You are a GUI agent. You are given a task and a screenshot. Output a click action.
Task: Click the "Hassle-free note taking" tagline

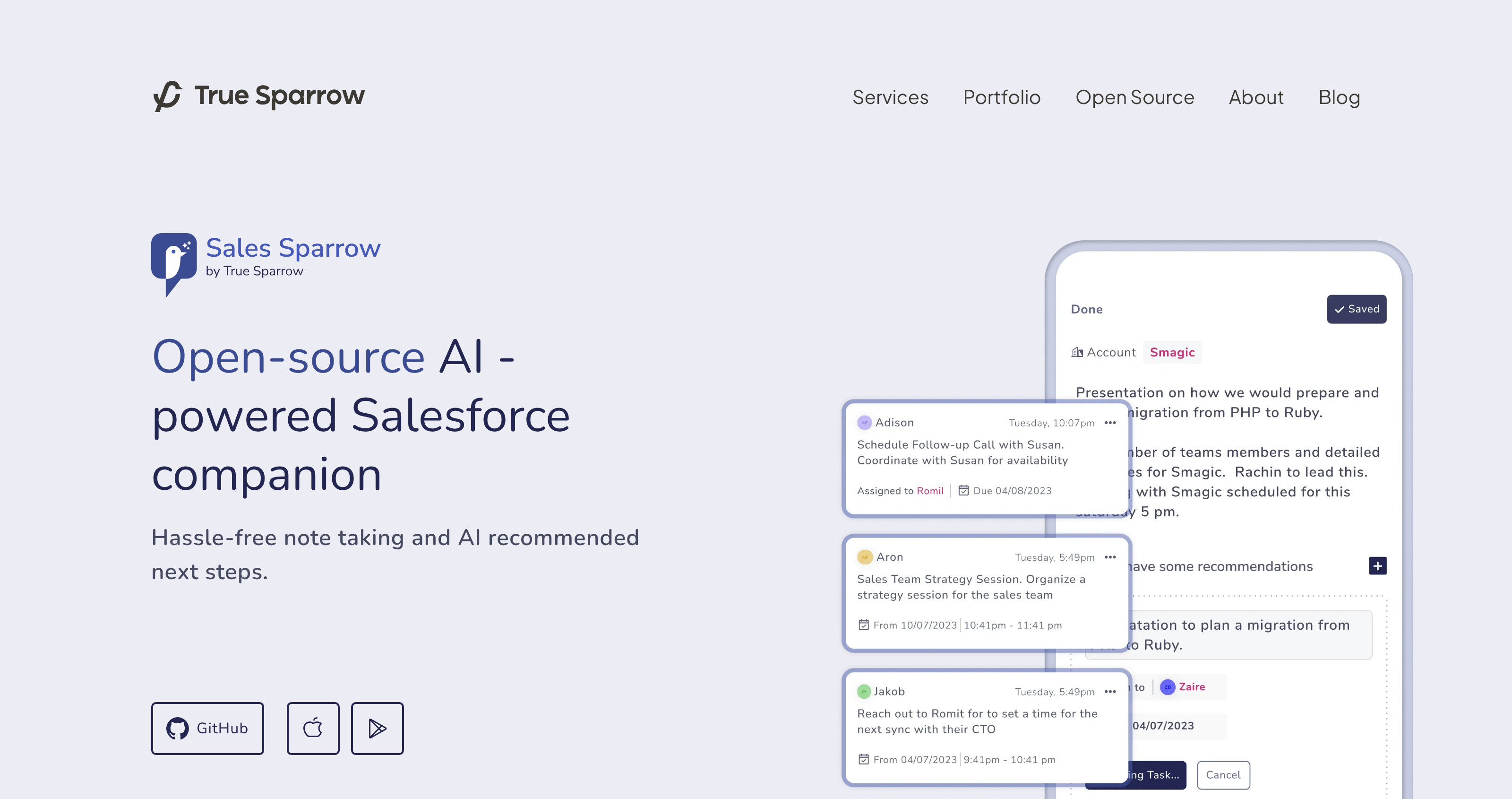(395, 555)
